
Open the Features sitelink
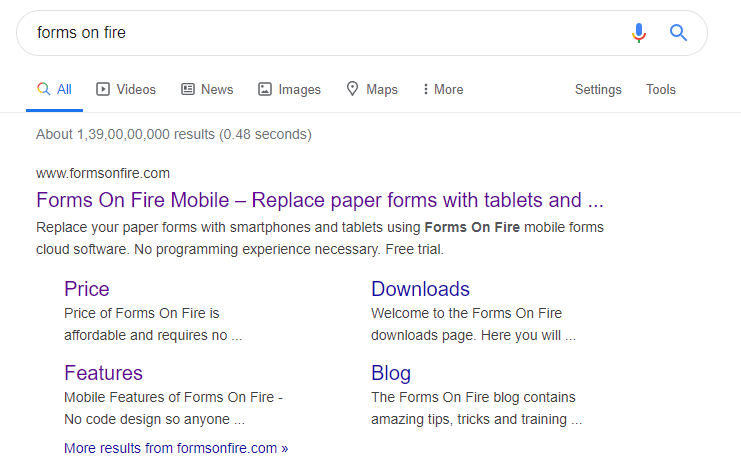point(103,373)
